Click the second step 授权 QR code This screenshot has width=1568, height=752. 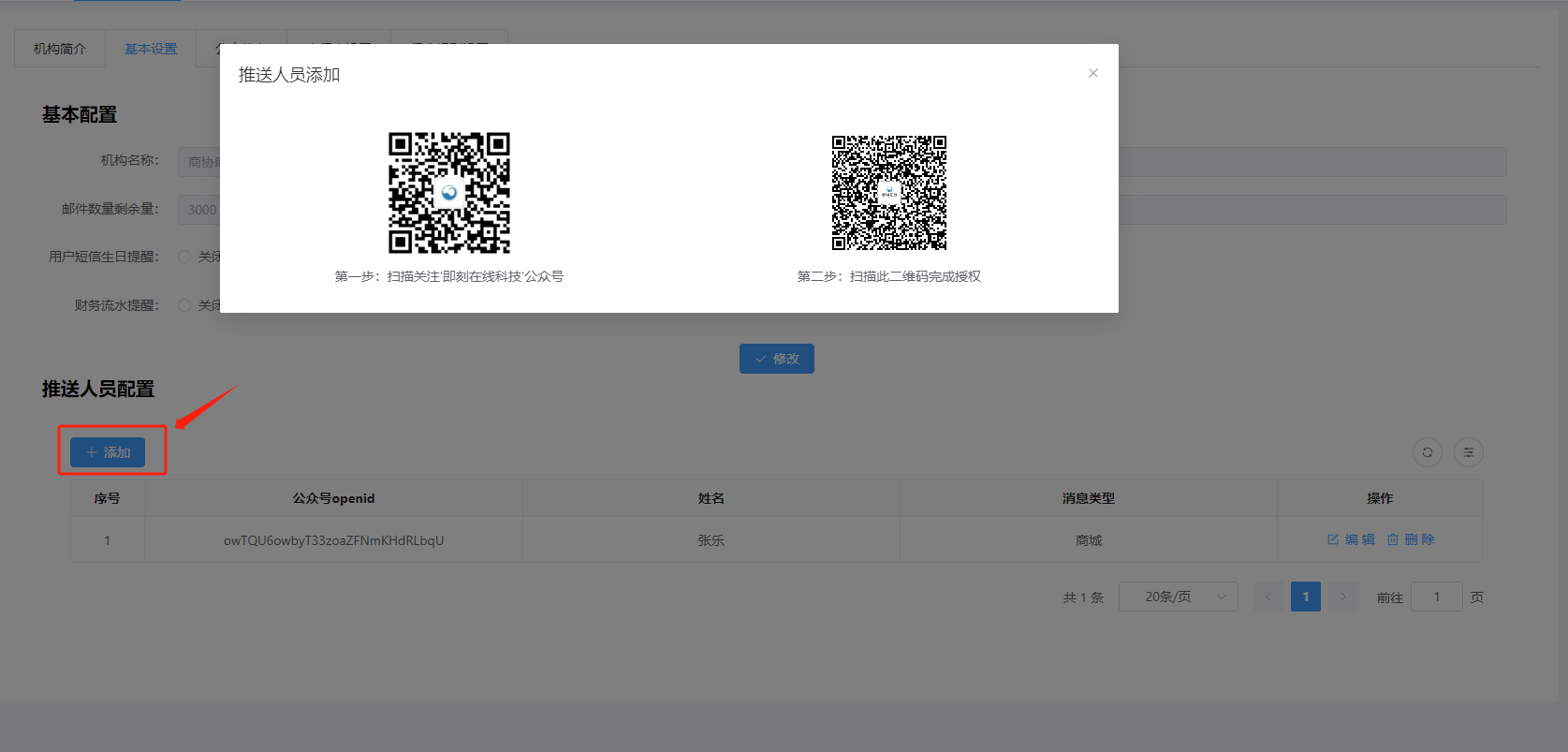pos(889,193)
